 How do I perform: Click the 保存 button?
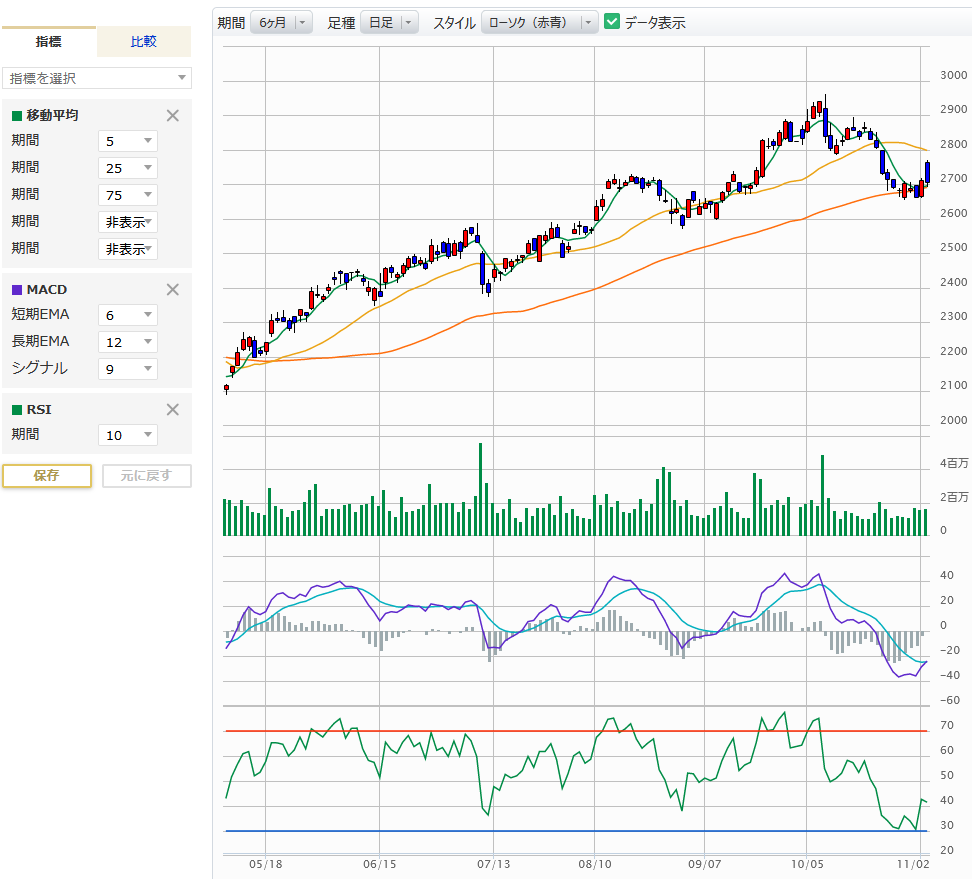click(x=47, y=475)
